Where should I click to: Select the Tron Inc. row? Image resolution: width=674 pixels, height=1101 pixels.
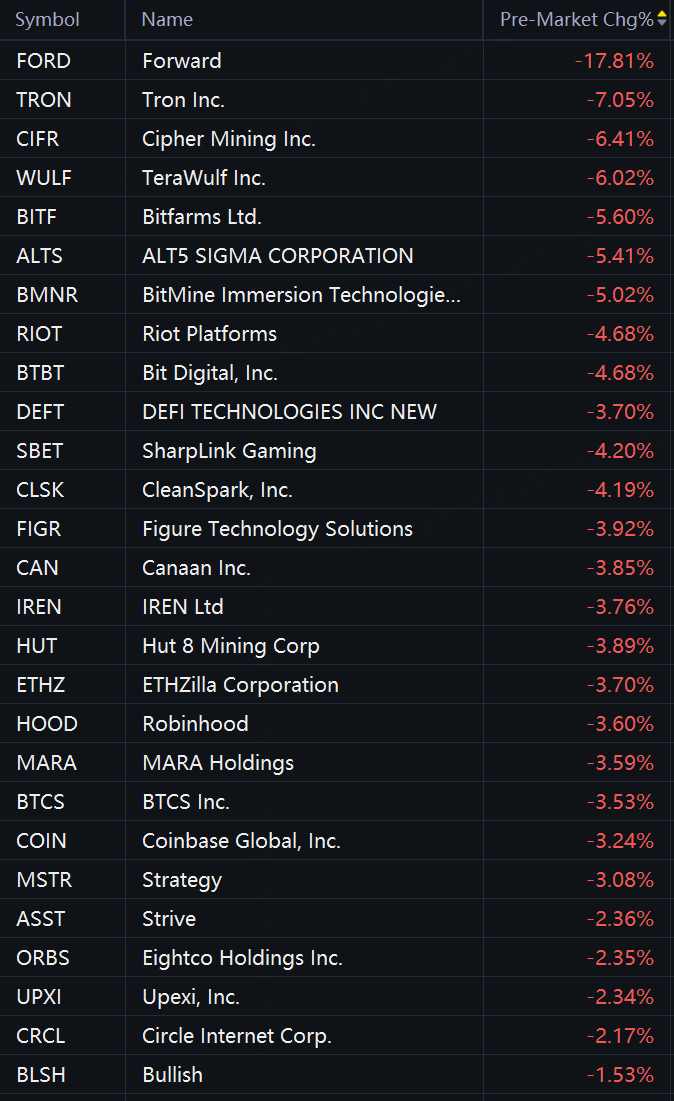click(x=184, y=100)
